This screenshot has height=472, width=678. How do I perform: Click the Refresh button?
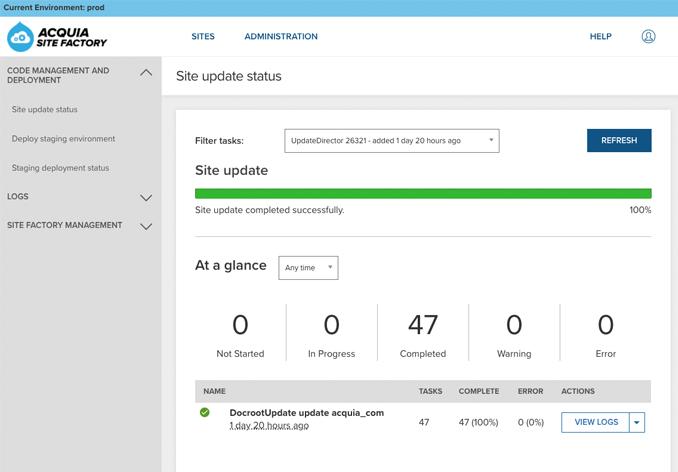618,141
